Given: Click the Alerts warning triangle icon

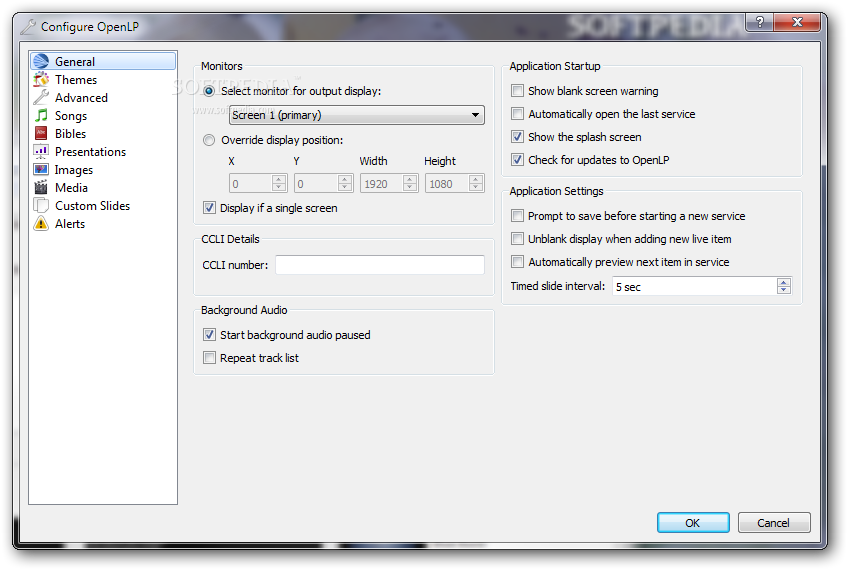Looking at the screenshot, I should coord(41,223).
